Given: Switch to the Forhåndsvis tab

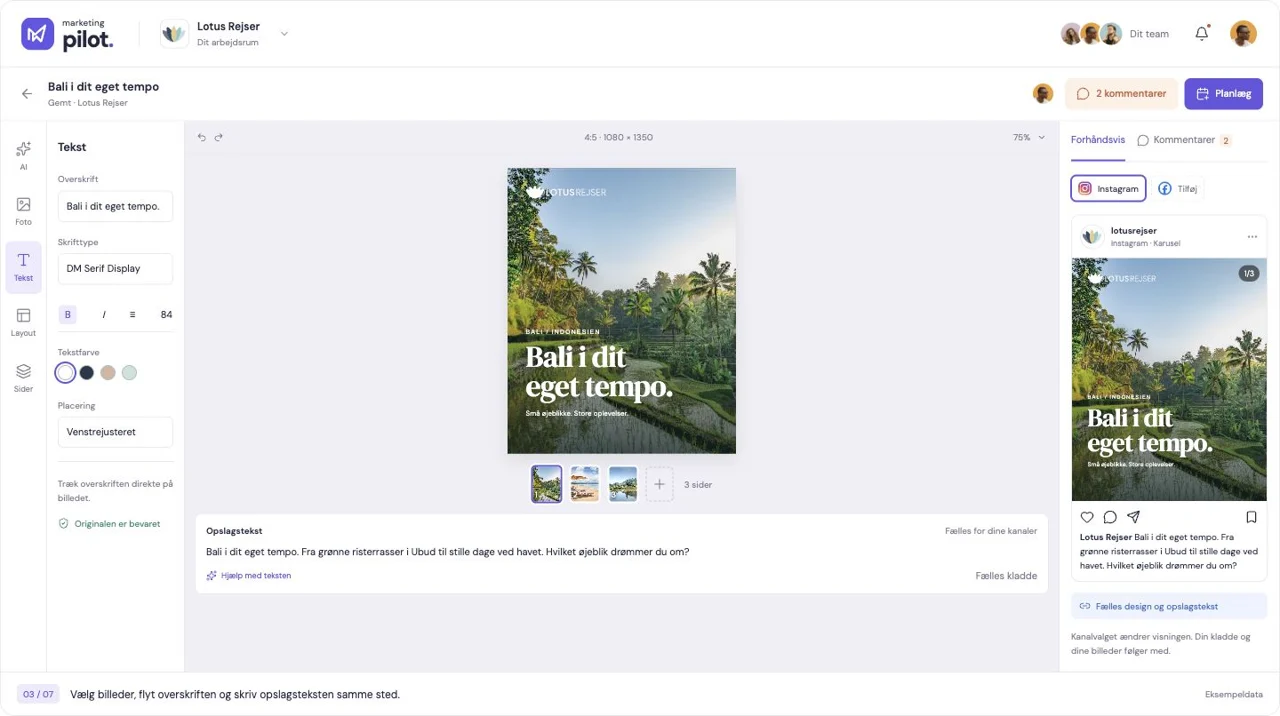Looking at the screenshot, I should (x=1098, y=140).
